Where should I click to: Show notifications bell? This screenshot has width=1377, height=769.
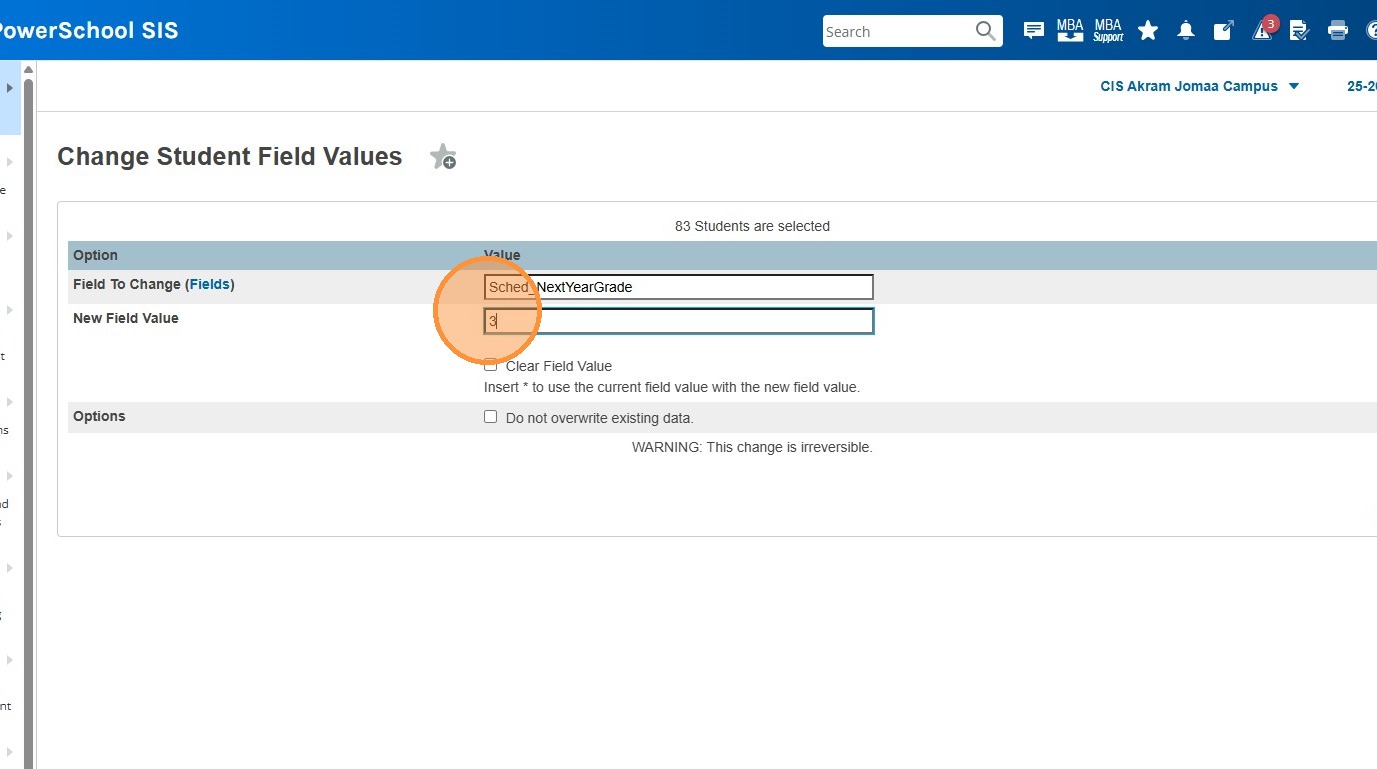1186,31
